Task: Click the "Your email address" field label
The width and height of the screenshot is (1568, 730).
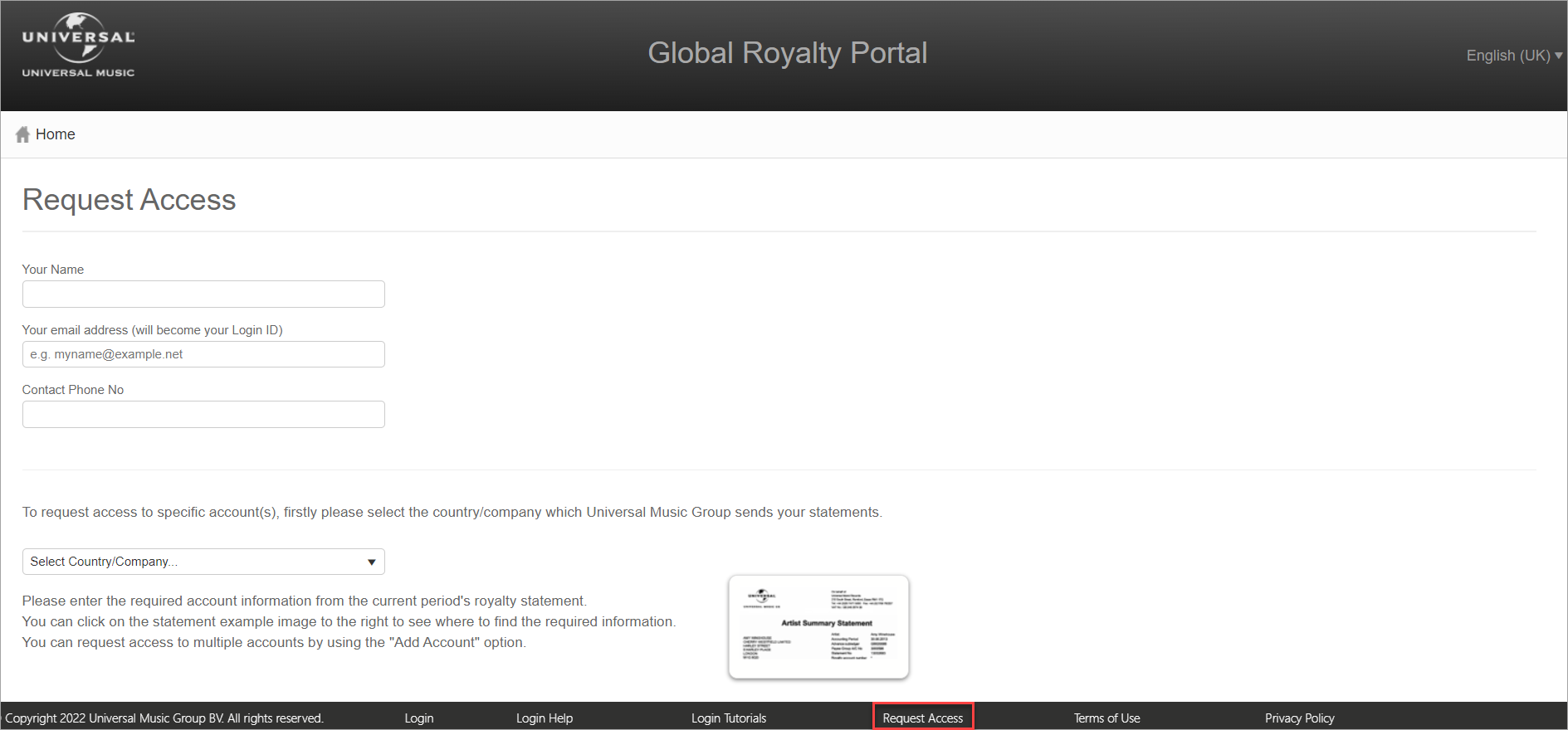Action: coord(152,330)
